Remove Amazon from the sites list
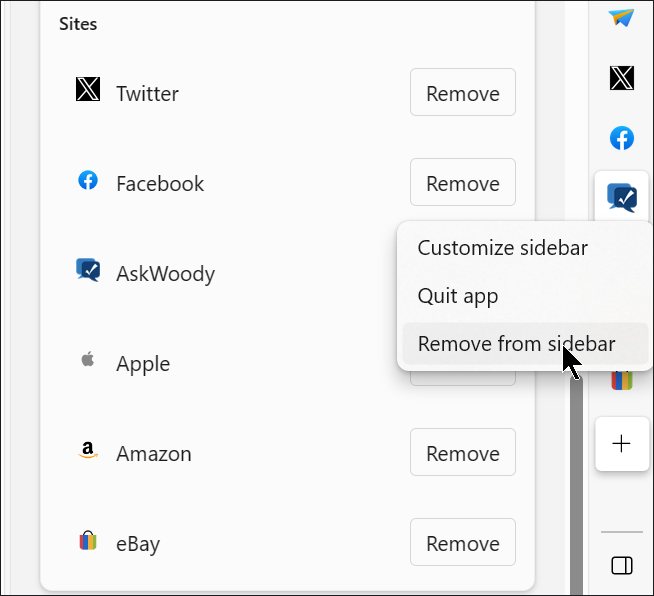 [x=463, y=453]
